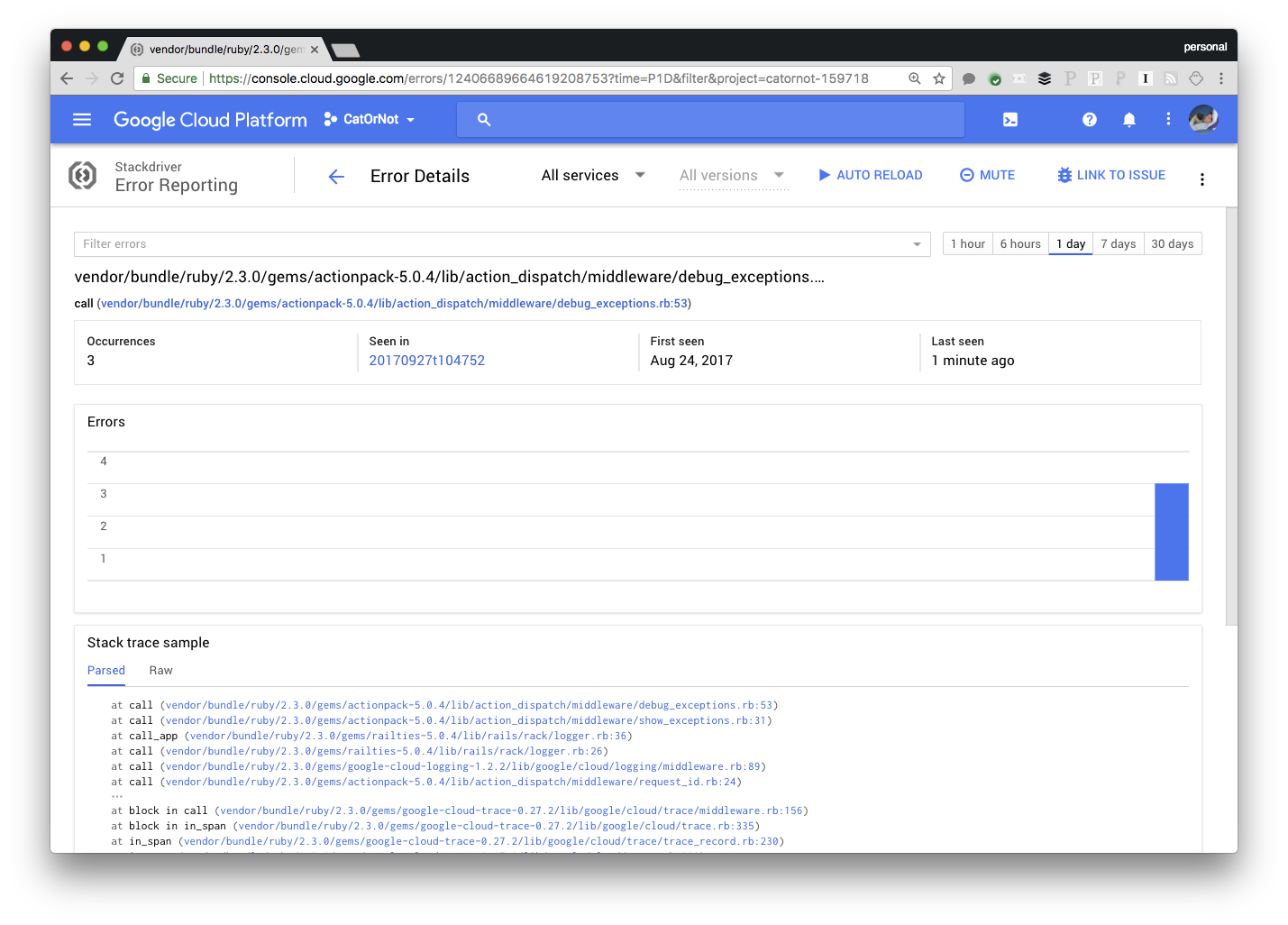Click the RSS feed extension icon
This screenshot has height=925, width=1288.
click(1171, 78)
